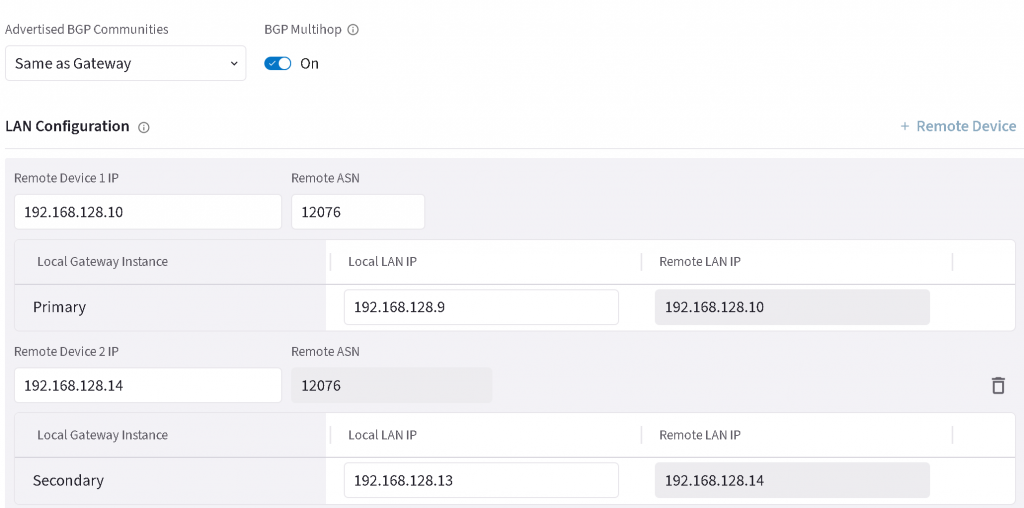Edit Secondary Local LAN IP 192.168.128.13
This screenshot has height=508, width=1024.
480,480
